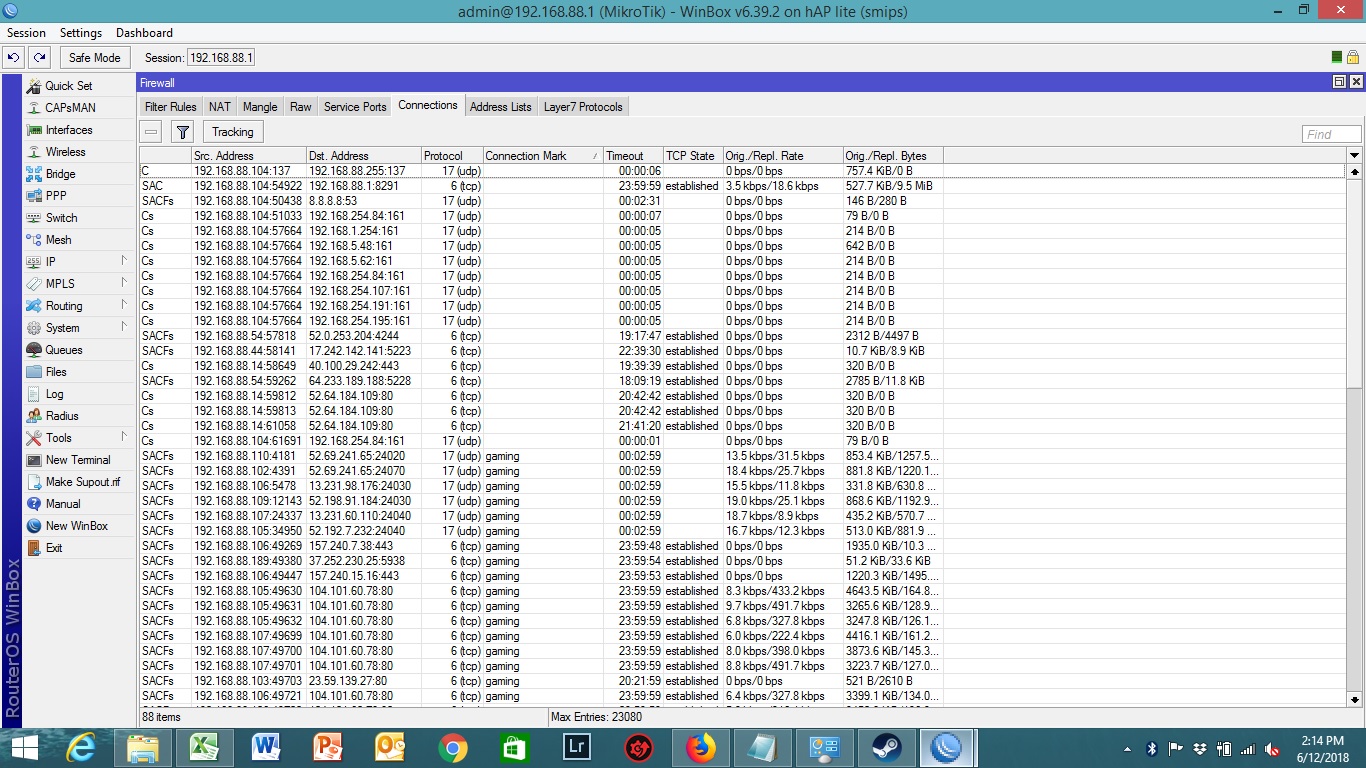Open Steam from the taskbar
Screen dimensions: 1366x768
[x=885, y=747]
